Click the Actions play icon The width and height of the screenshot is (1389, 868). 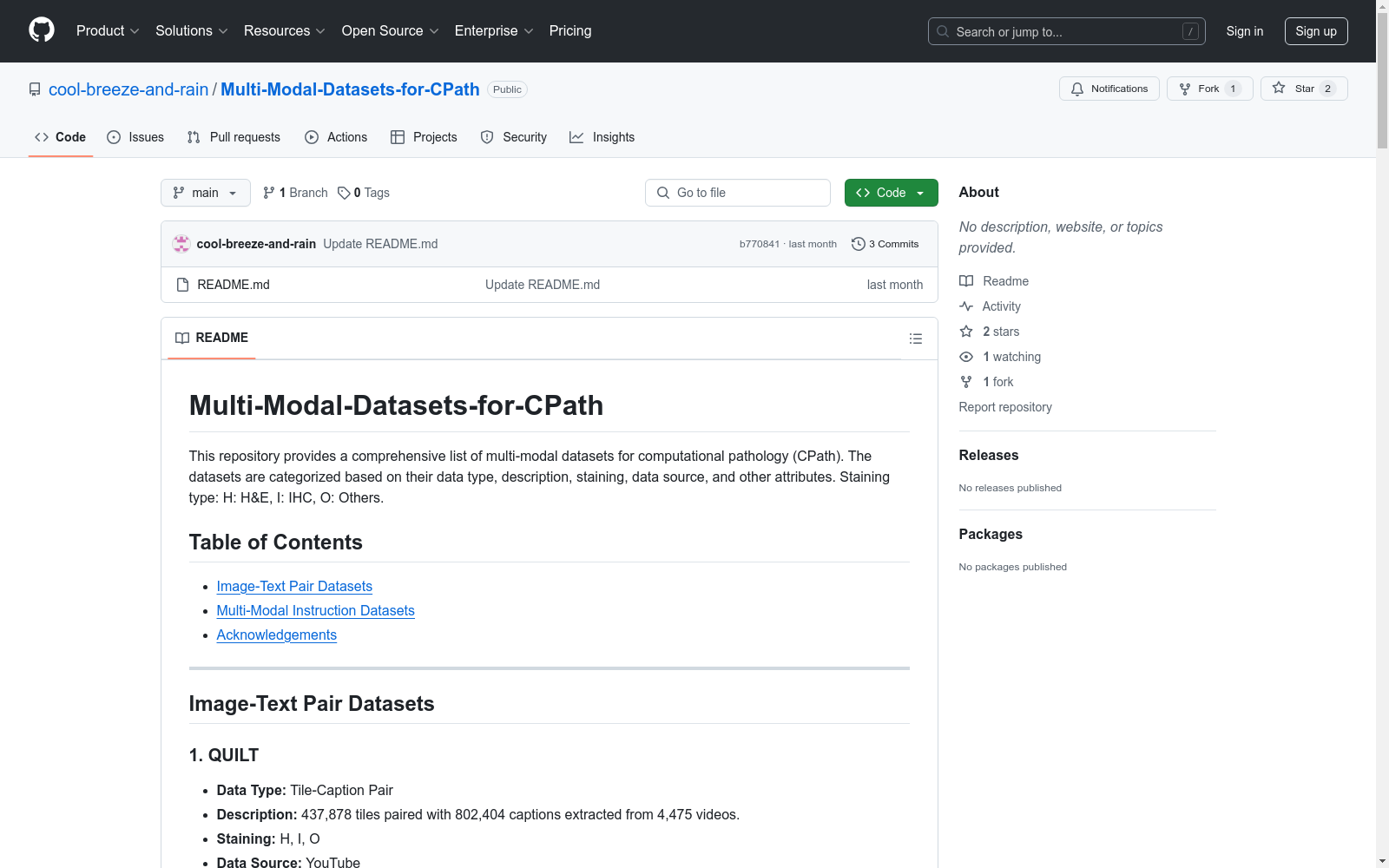click(312, 137)
